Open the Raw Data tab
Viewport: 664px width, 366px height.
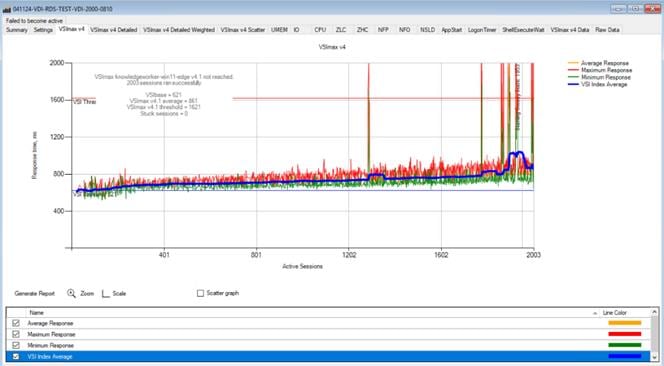tap(607, 30)
